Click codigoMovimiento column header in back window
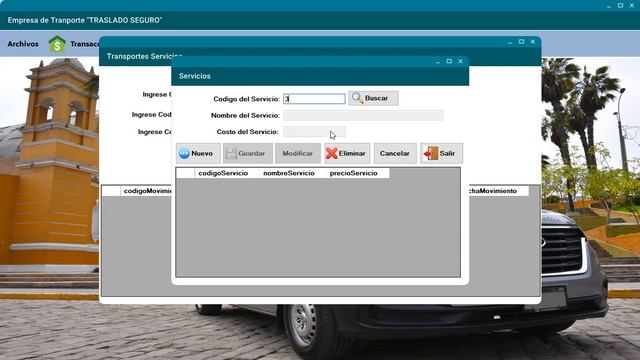Screen dimensions: 640x360 [x=146, y=191]
